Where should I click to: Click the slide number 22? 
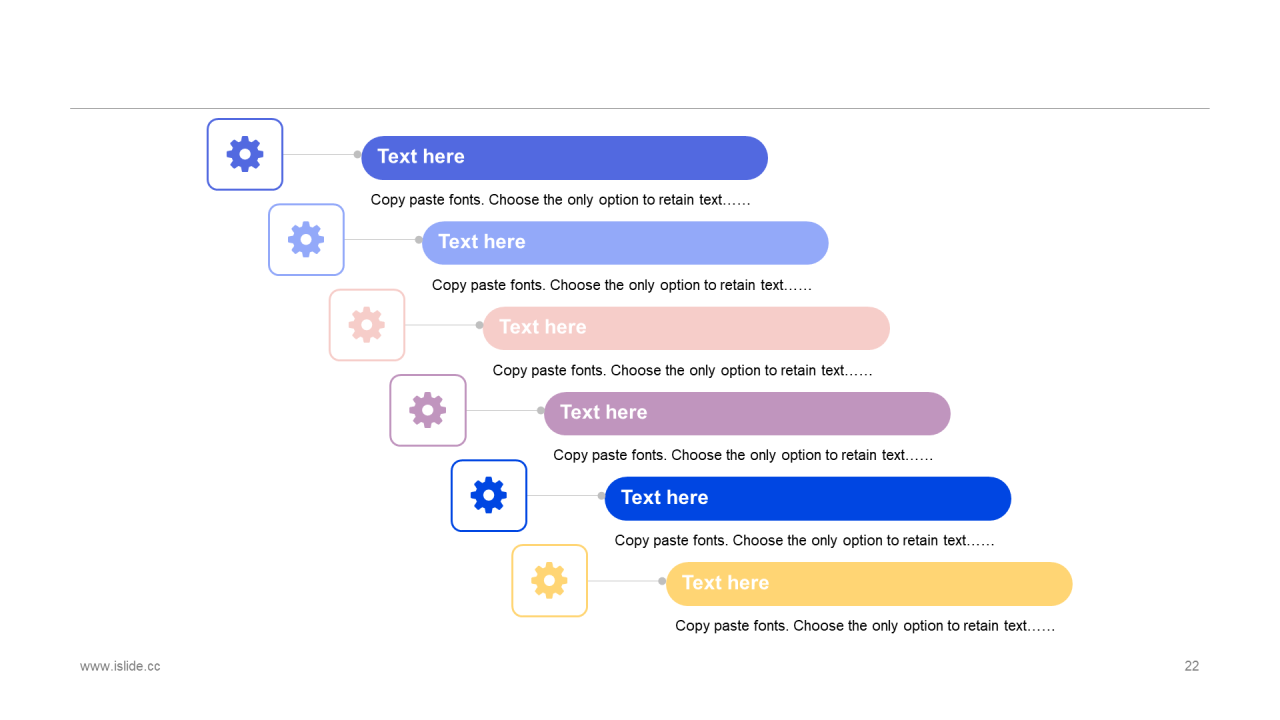tap(1191, 666)
